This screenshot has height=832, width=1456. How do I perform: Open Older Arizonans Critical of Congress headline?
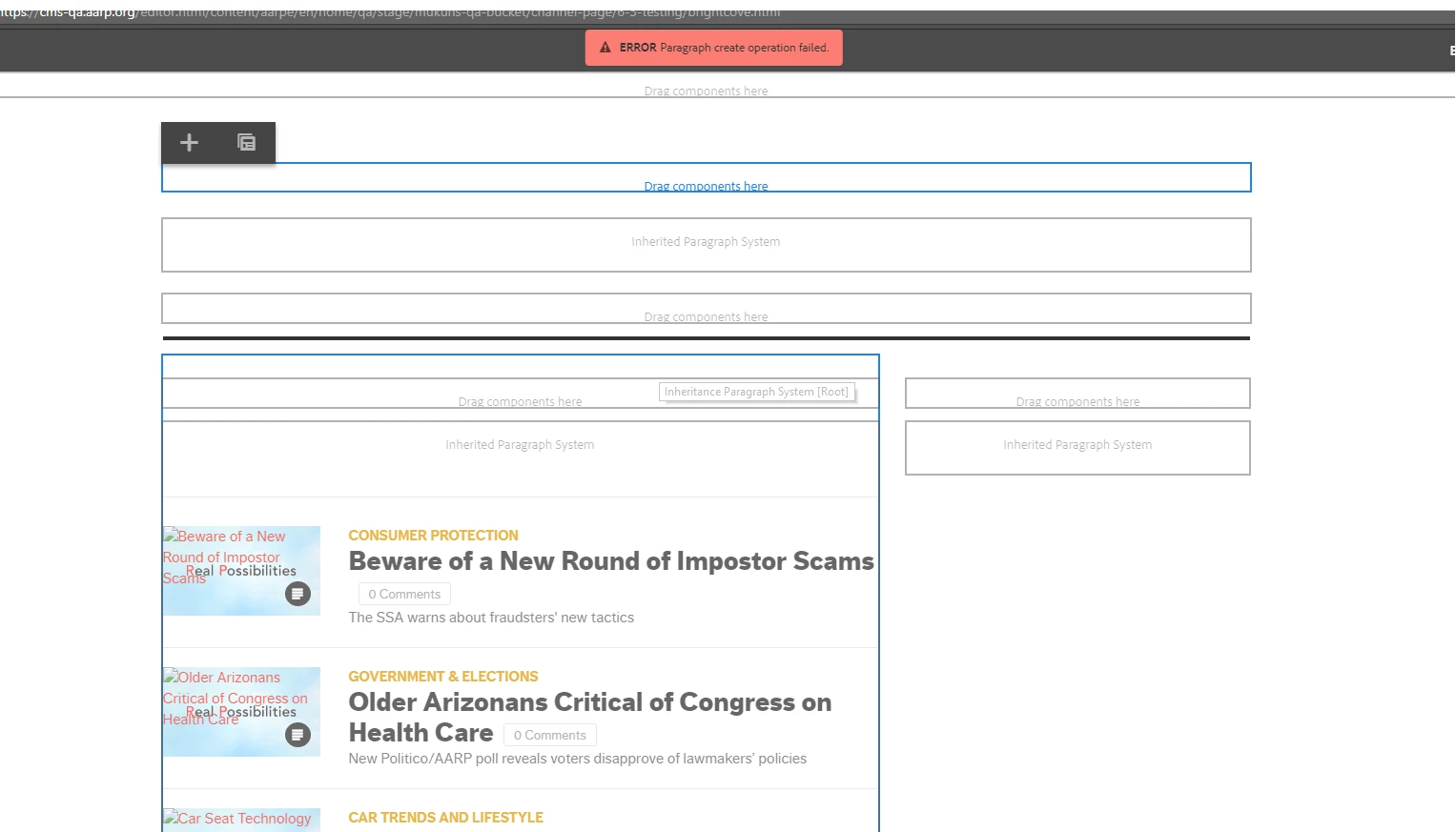(589, 717)
